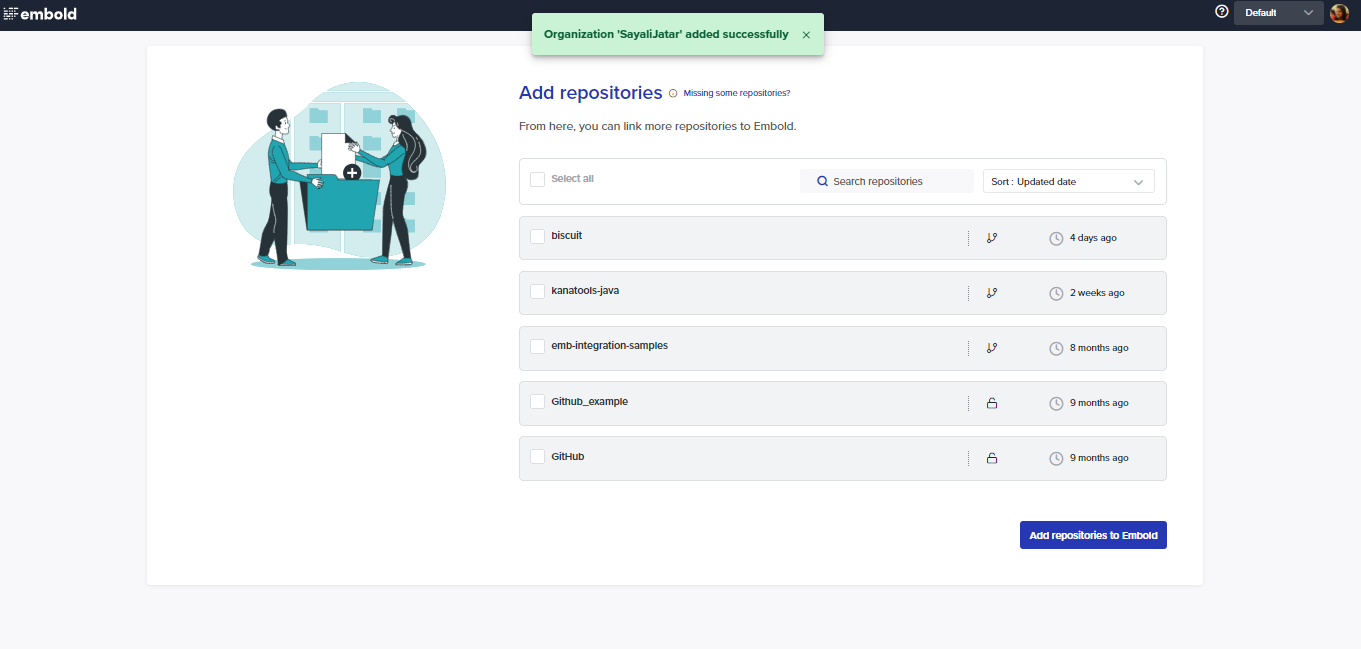1361x649 pixels.
Task: Click the lock icon in GitHub row
Action: [x=992, y=458]
